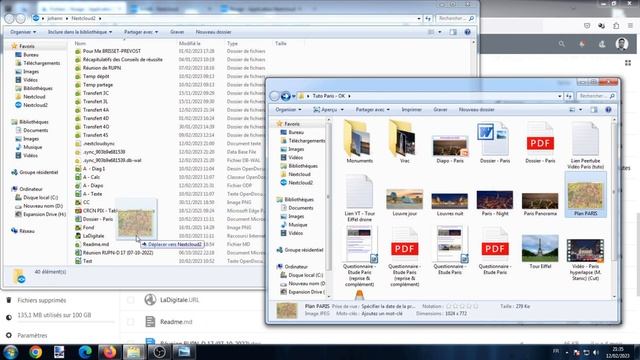The height and width of the screenshot is (360, 640).
Task: Open the Aperçu dropdown in toolbar
Action: point(329,109)
